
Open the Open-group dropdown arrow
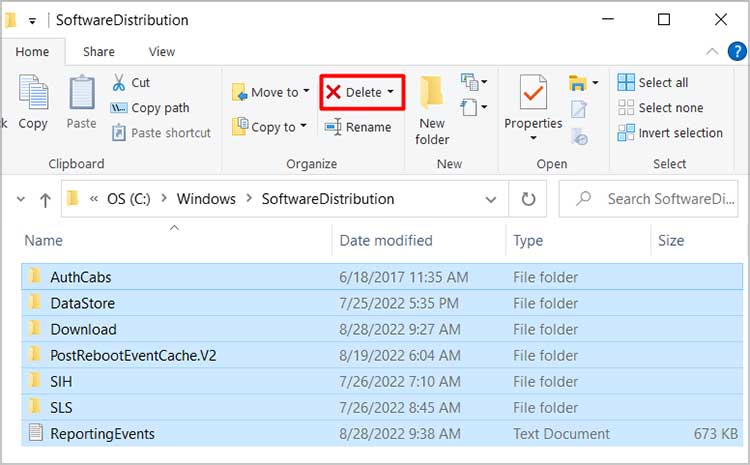[x=595, y=83]
